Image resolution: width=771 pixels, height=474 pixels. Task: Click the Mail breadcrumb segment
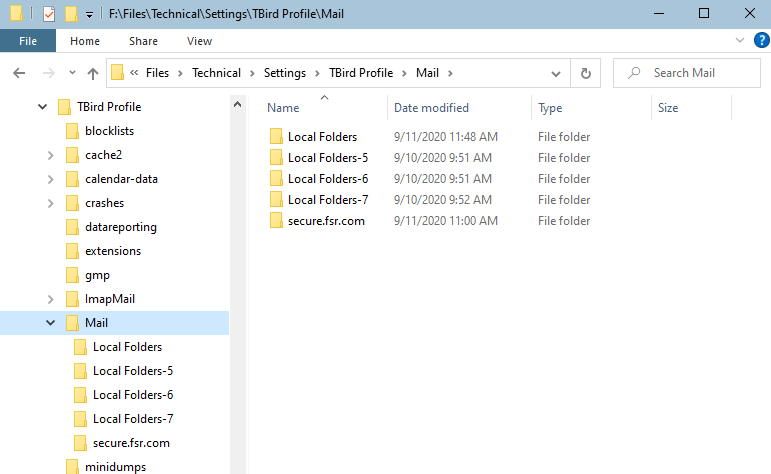[x=427, y=73]
